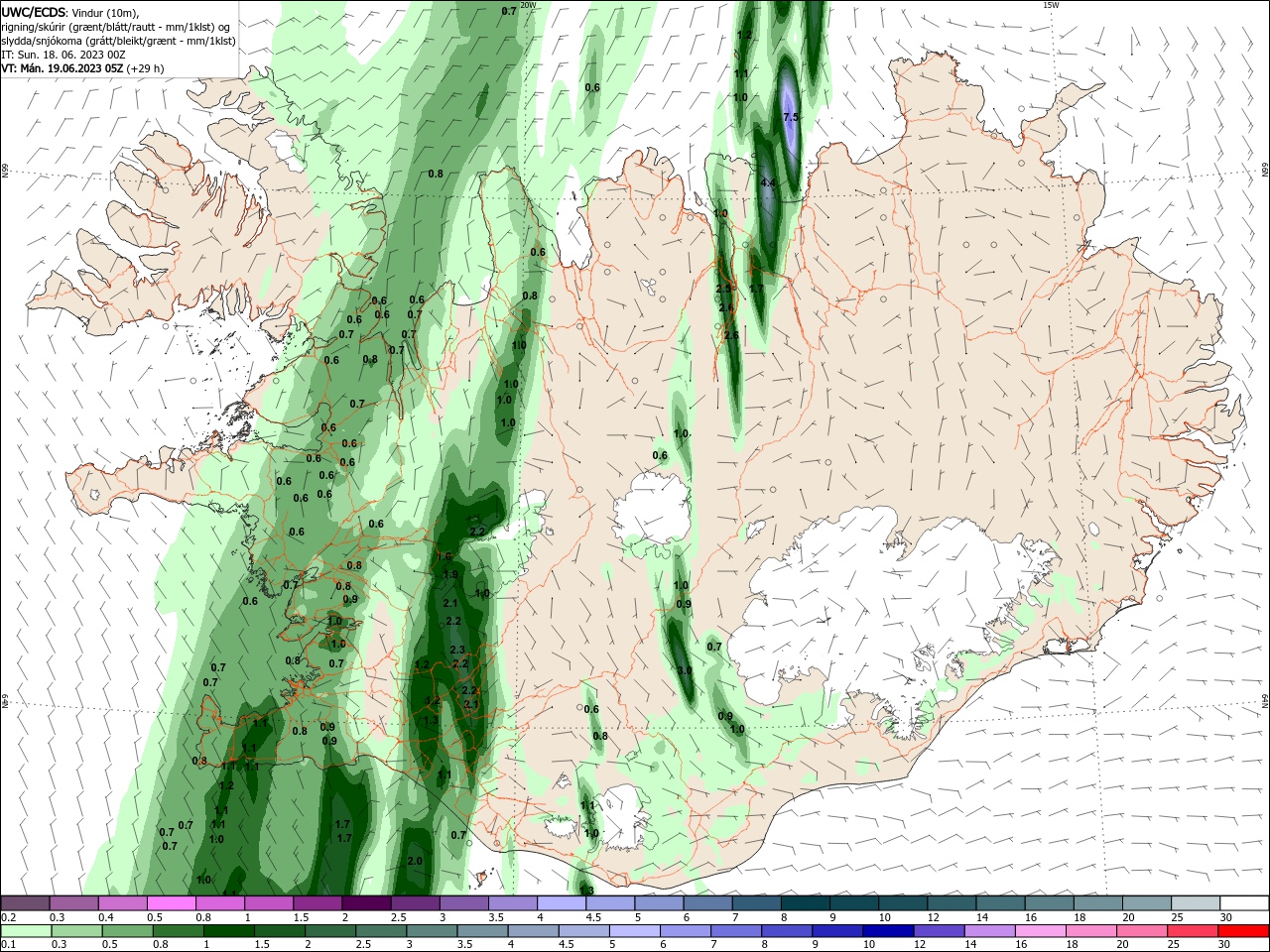Select the light pink swatch between 16 and 18 on the rain scale
The width and height of the screenshot is (1270, 952).
click(1040, 931)
